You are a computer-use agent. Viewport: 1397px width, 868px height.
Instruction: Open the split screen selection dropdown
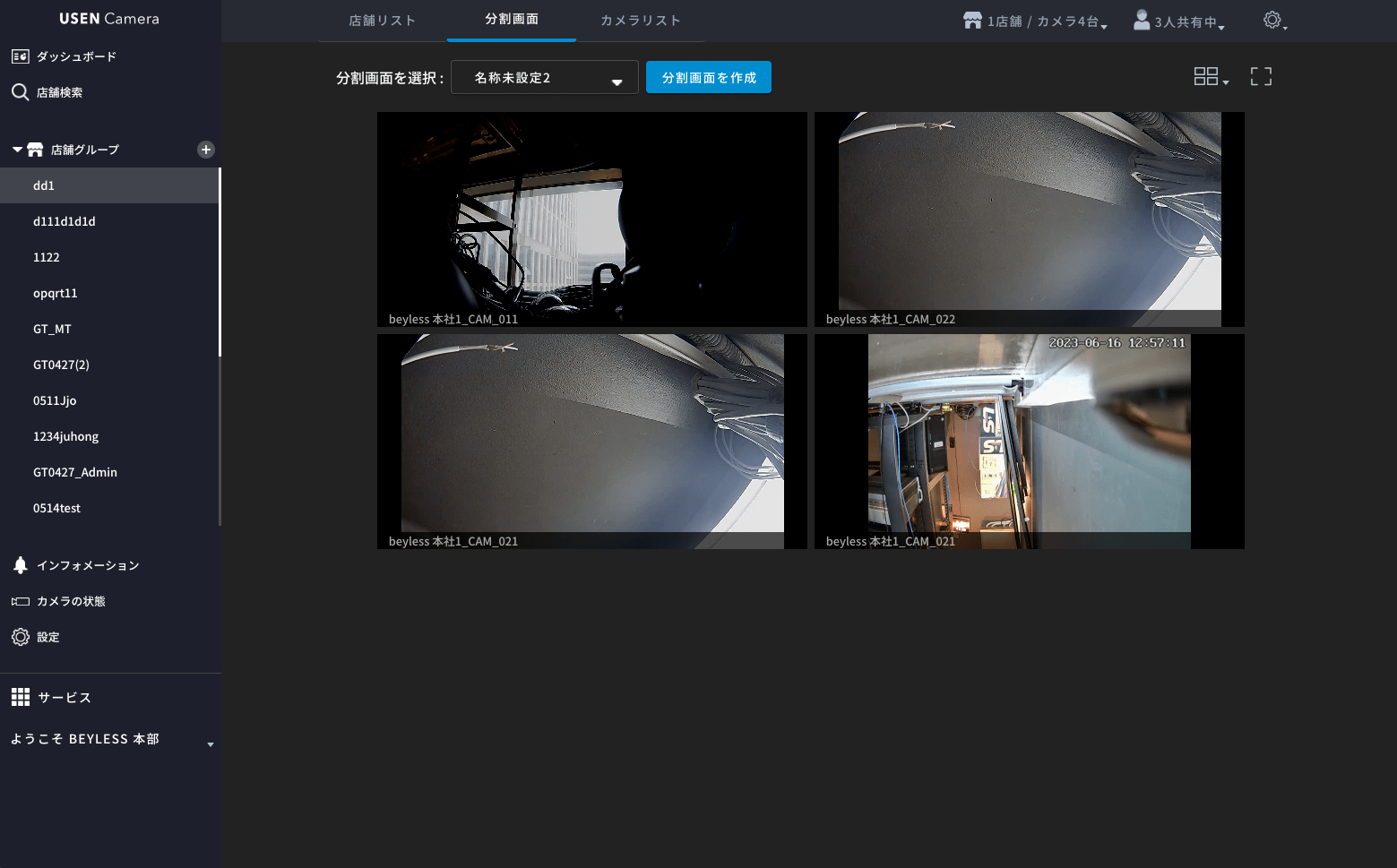544,78
